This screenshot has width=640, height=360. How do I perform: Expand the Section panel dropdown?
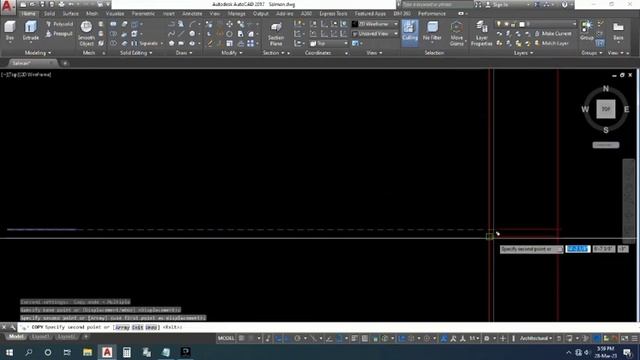click(x=273, y=53)
